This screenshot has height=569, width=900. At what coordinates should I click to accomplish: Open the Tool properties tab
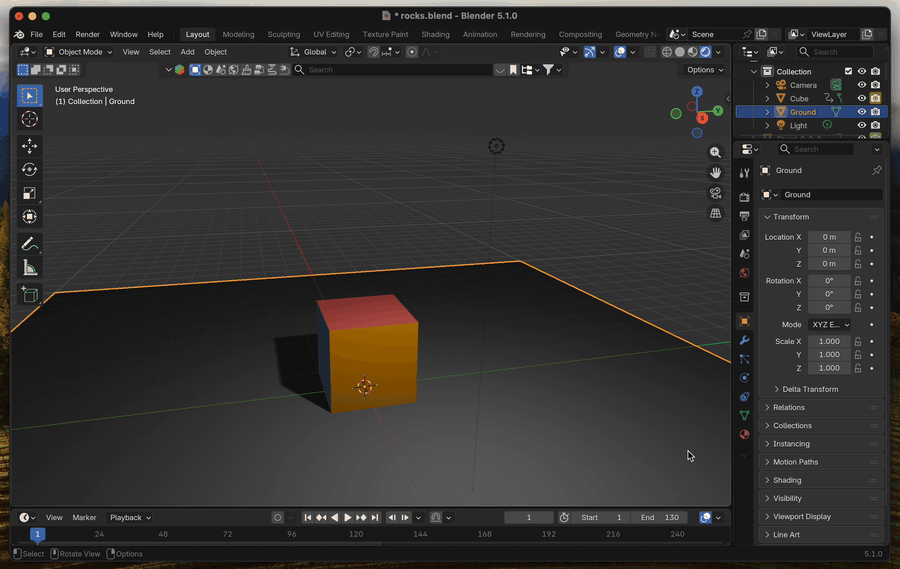[744, 173]
